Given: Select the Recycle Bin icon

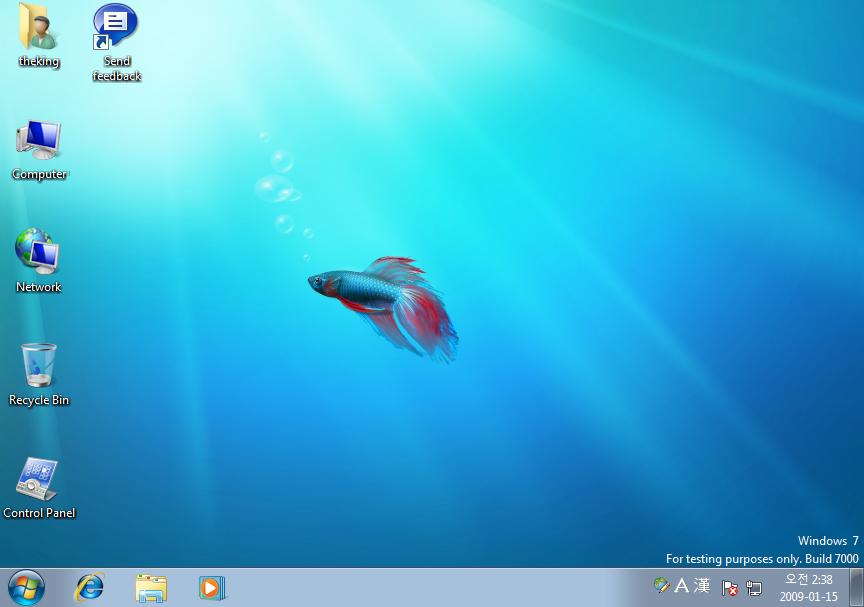Looking at the screenshot, I should point(39,365).
